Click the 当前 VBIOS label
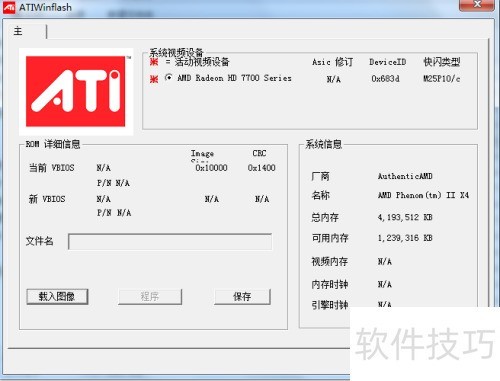This screenshot has height=381, width=500. coord(52,168)
